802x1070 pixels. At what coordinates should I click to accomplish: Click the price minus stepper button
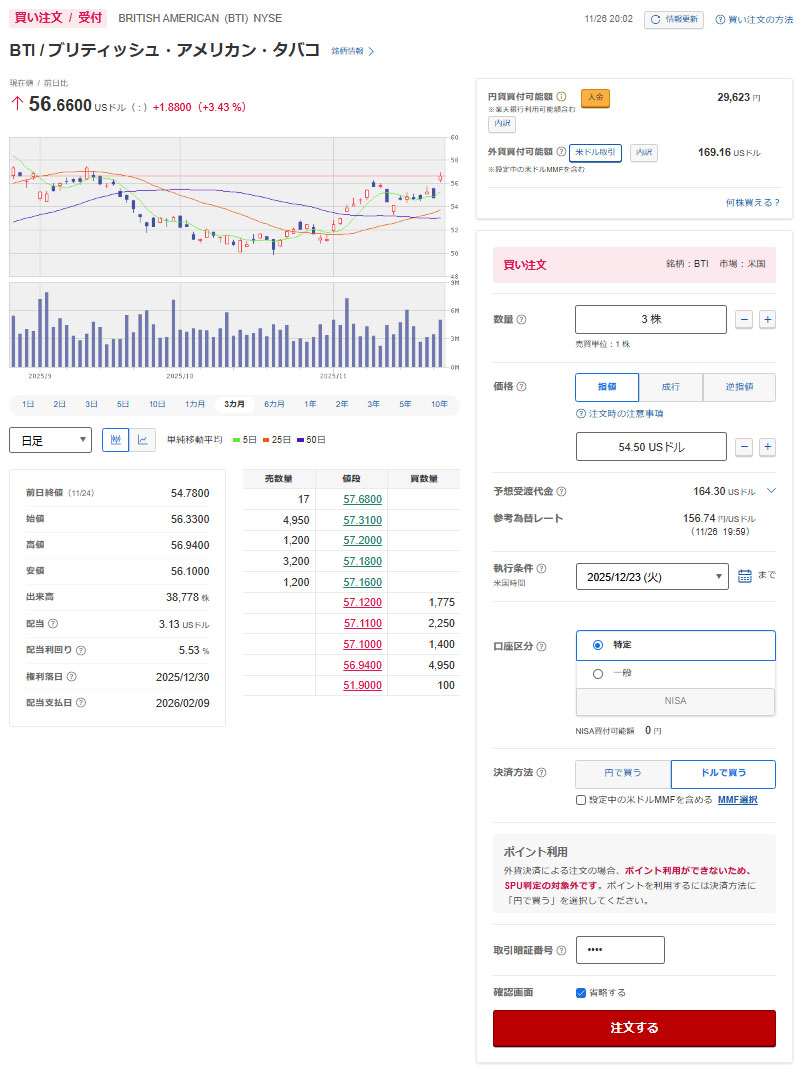tap(744, 447)
